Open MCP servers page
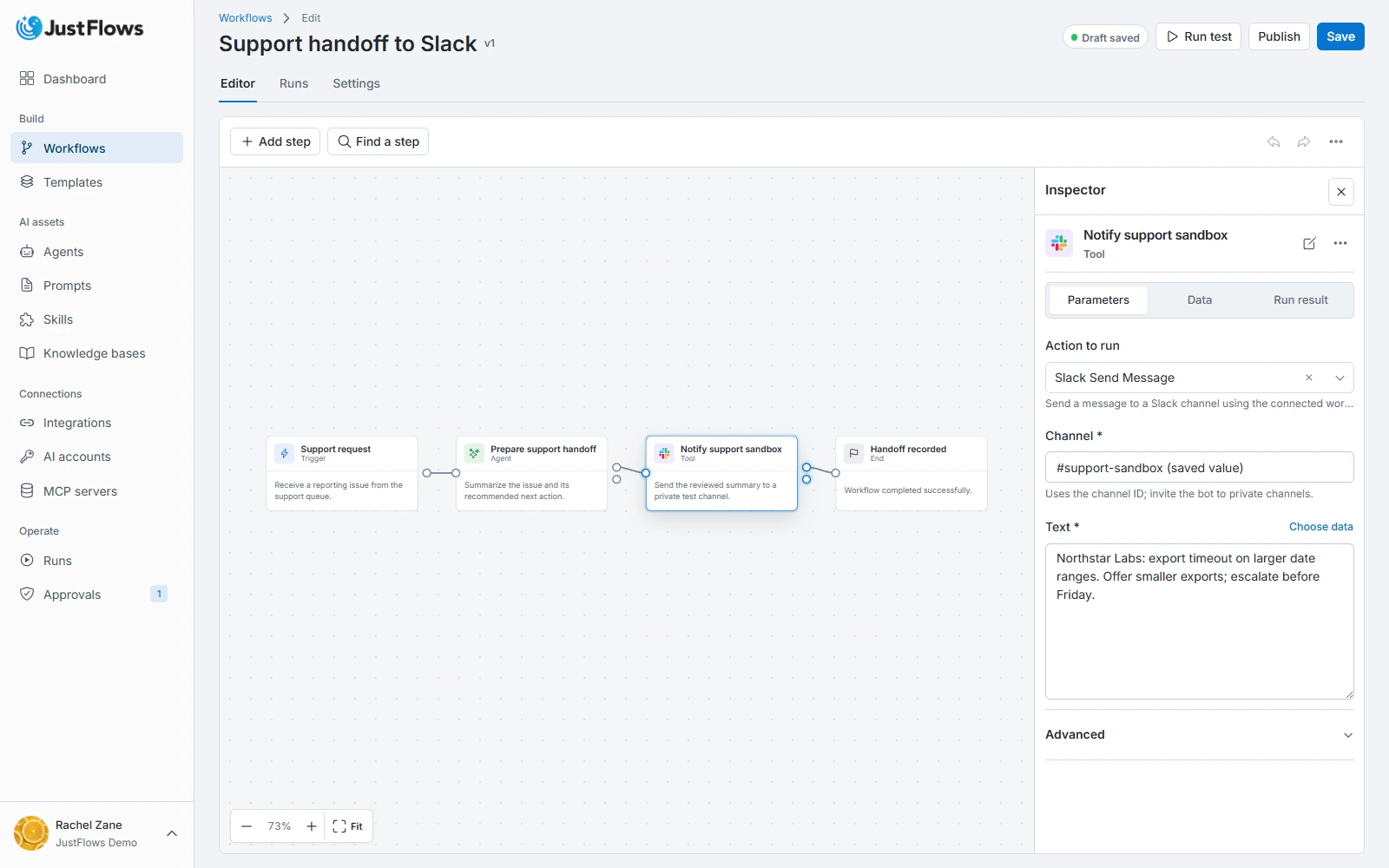Screen dimensions: 1389x868 coord(96,491)
